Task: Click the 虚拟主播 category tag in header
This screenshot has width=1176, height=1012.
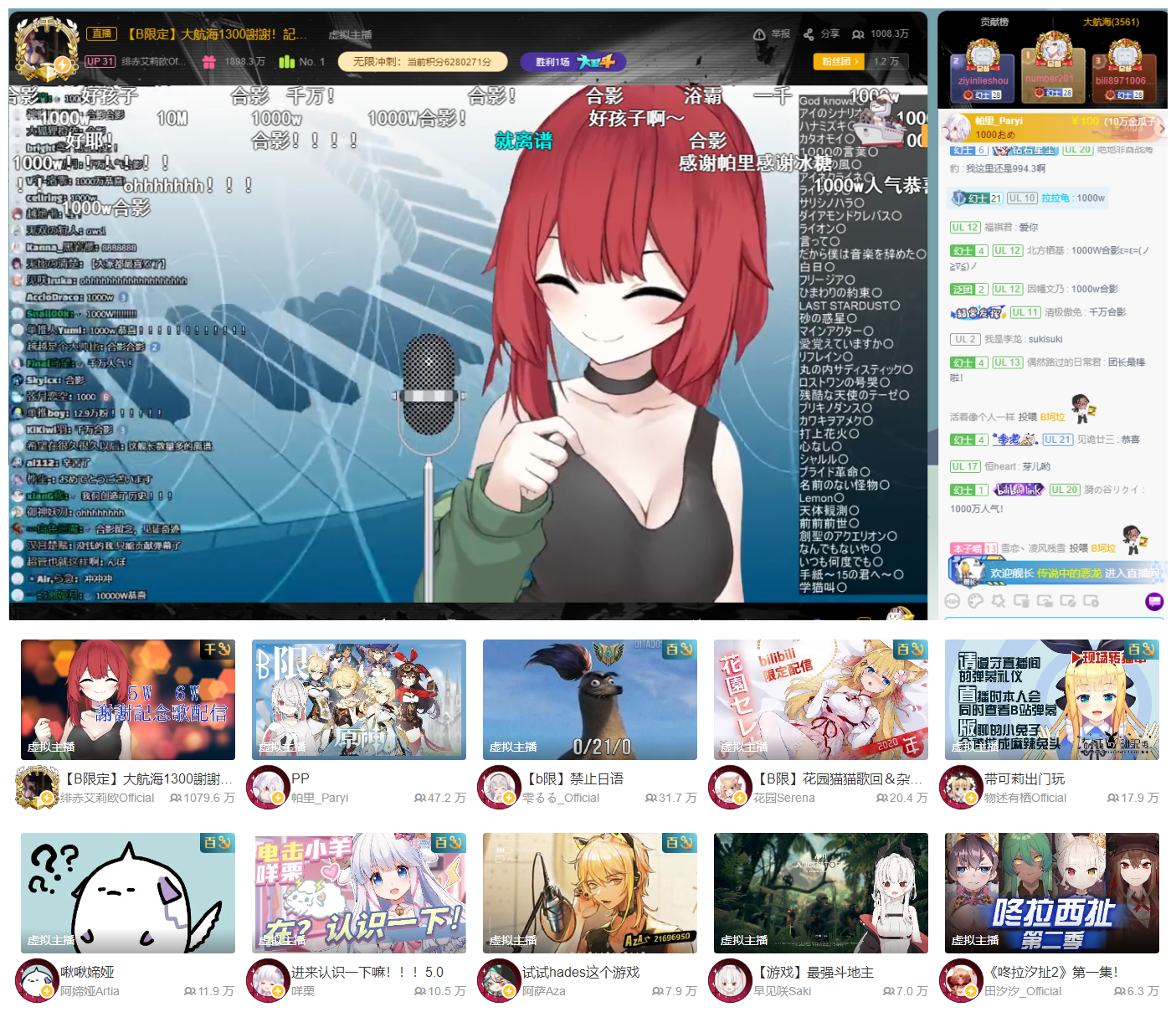Action: point(350,35)
